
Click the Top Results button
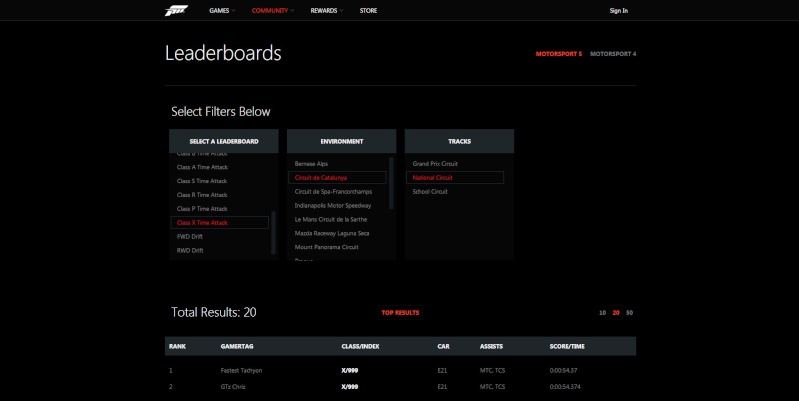(x=401, y=313)
